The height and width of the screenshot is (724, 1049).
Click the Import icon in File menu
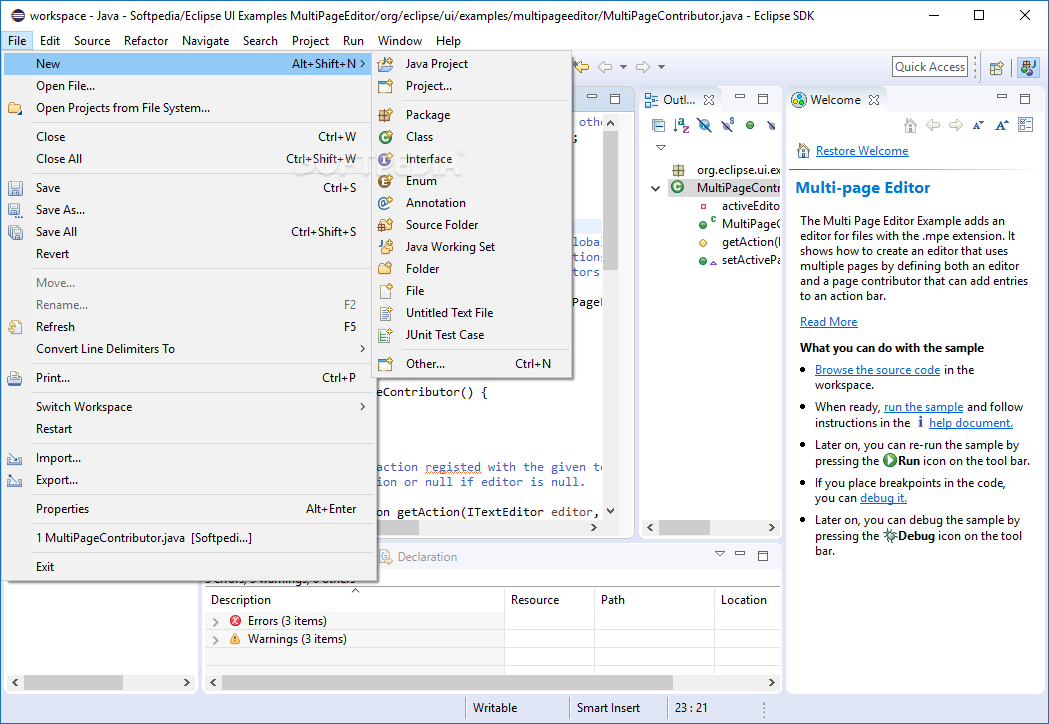click(x=15, y=458)
